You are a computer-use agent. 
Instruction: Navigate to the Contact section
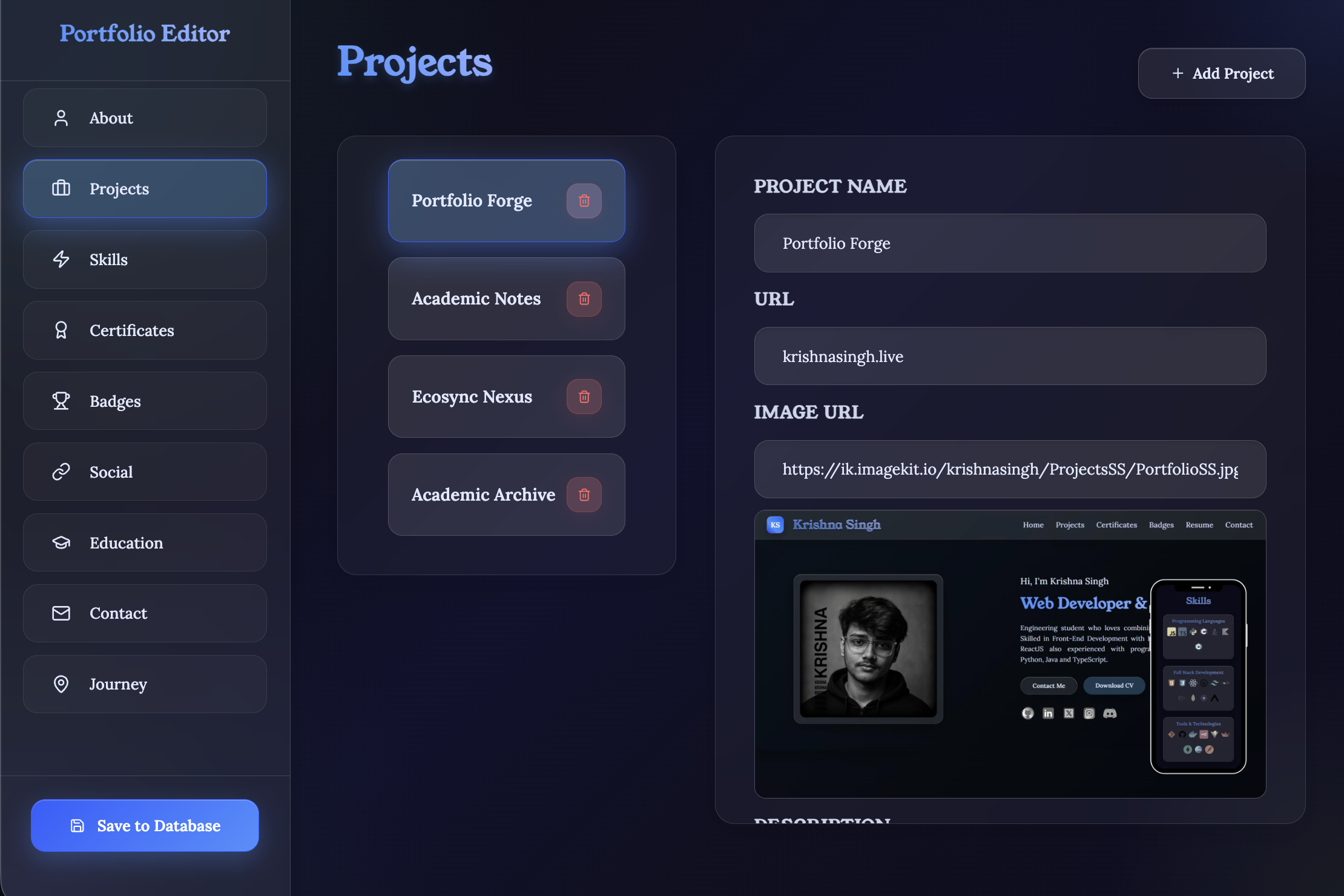click(145, 613)
